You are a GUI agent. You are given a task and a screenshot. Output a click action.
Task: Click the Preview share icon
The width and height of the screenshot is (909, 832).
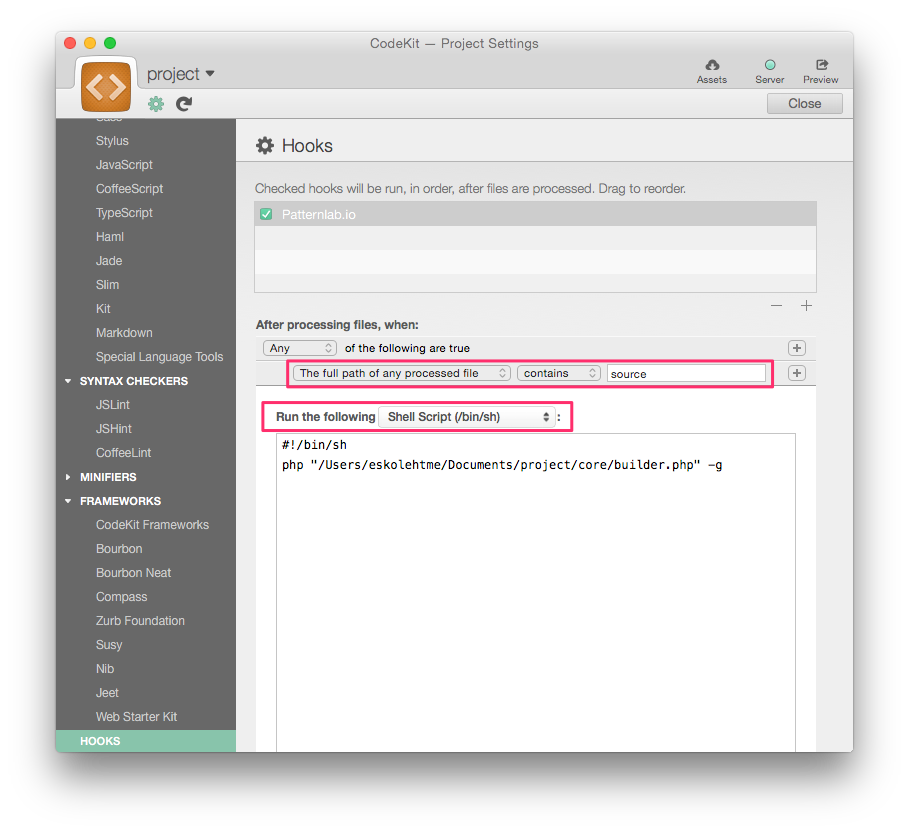tap(820, 71)
